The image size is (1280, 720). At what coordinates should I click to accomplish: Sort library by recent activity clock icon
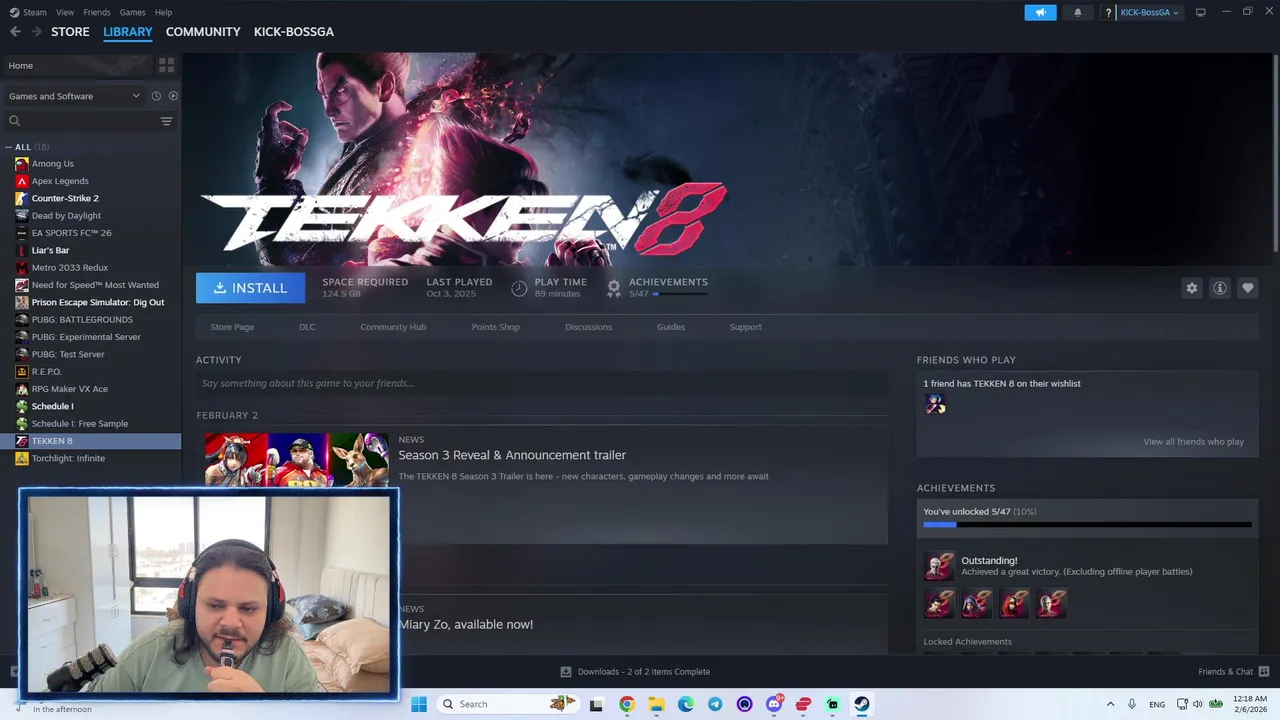point(156,96)
